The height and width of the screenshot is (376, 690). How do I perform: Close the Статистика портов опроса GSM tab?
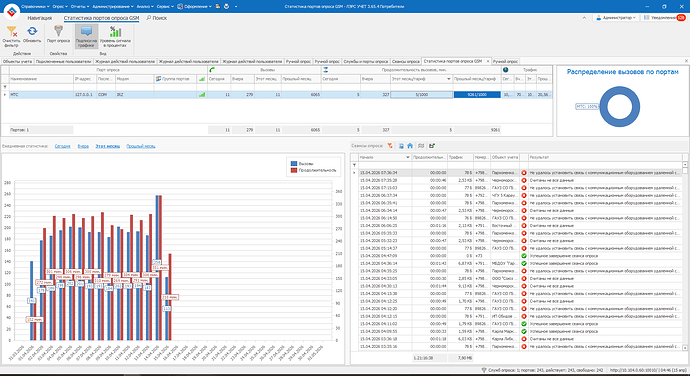pyautogui.click(x=488, y=61)
